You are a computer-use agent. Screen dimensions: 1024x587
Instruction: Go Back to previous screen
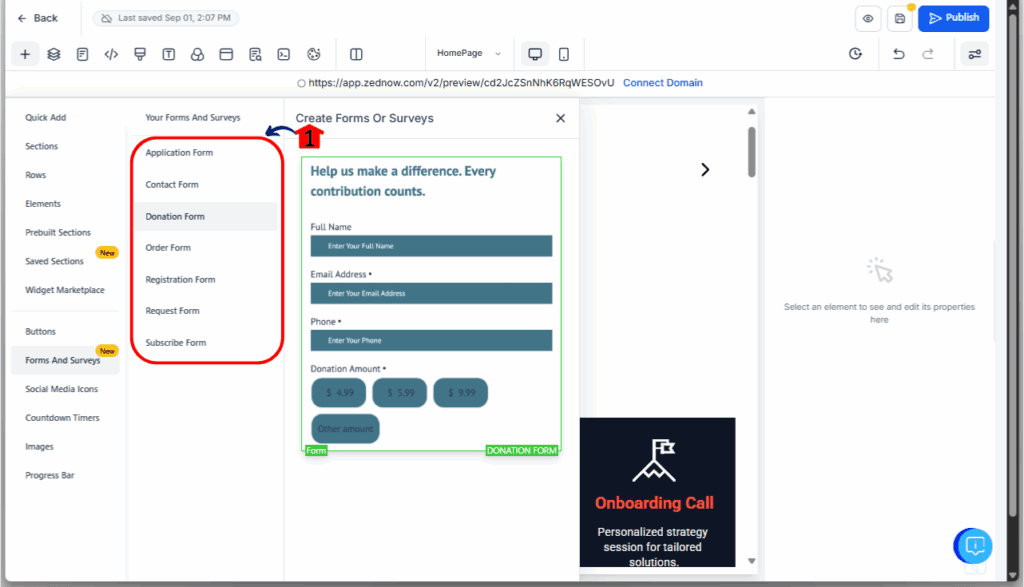tap(37, 18)
